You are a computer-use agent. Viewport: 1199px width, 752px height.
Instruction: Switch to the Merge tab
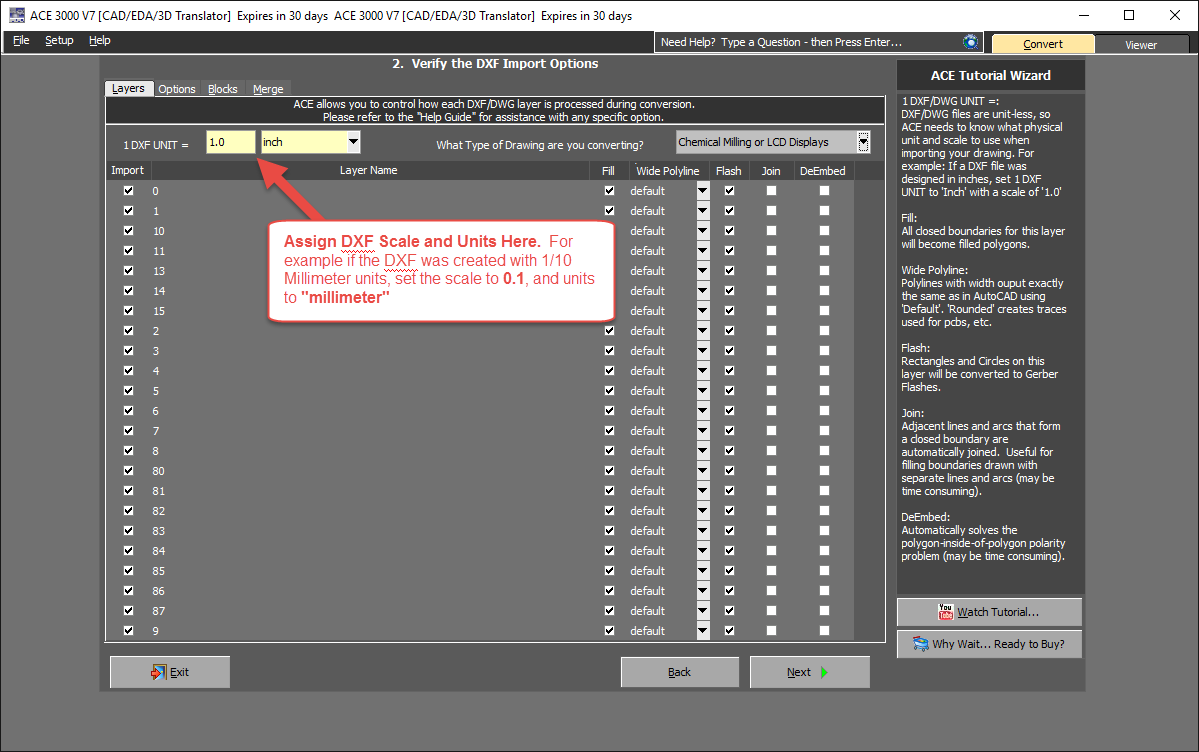pos(268,89)
